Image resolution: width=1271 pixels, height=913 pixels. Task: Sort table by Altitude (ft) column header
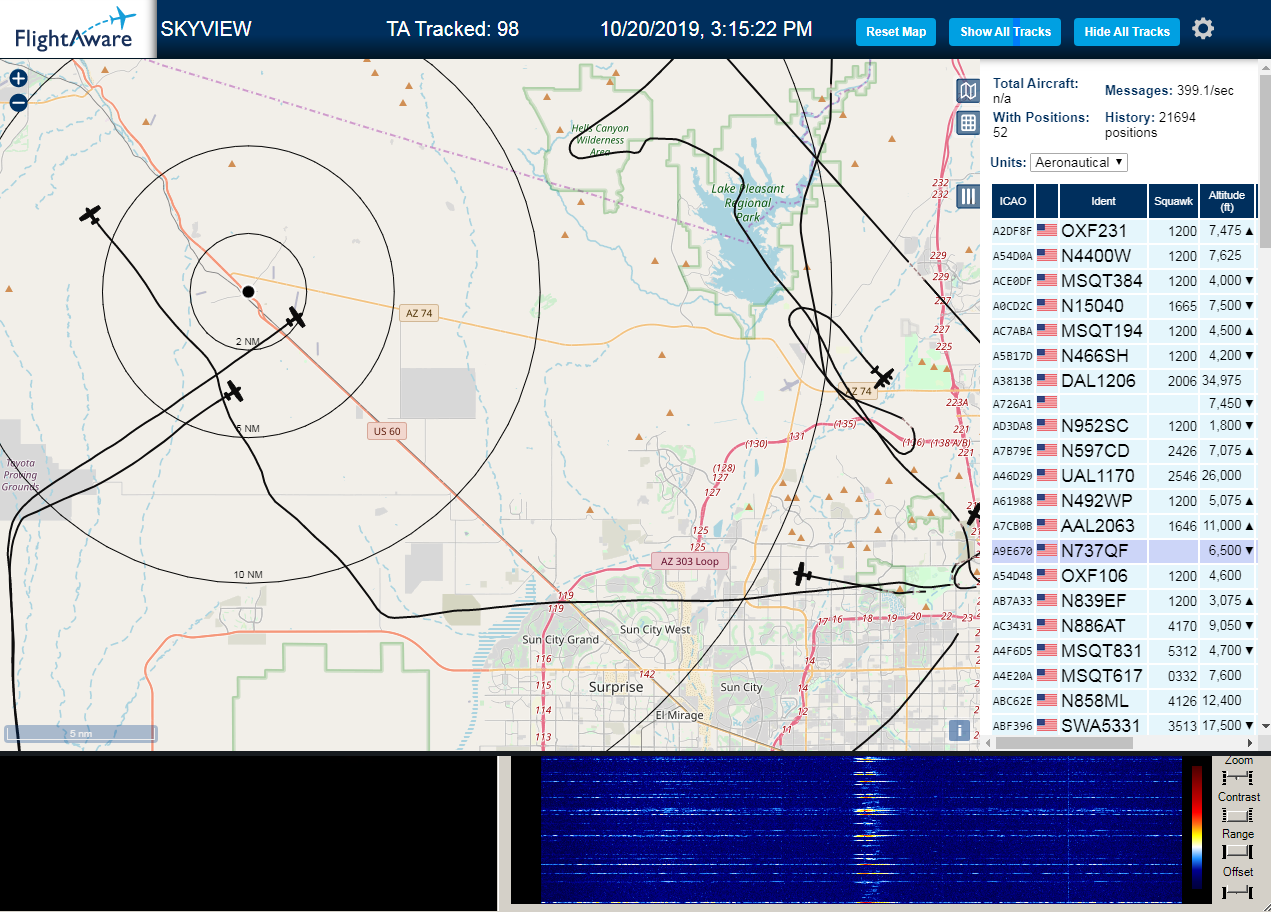1226,201
